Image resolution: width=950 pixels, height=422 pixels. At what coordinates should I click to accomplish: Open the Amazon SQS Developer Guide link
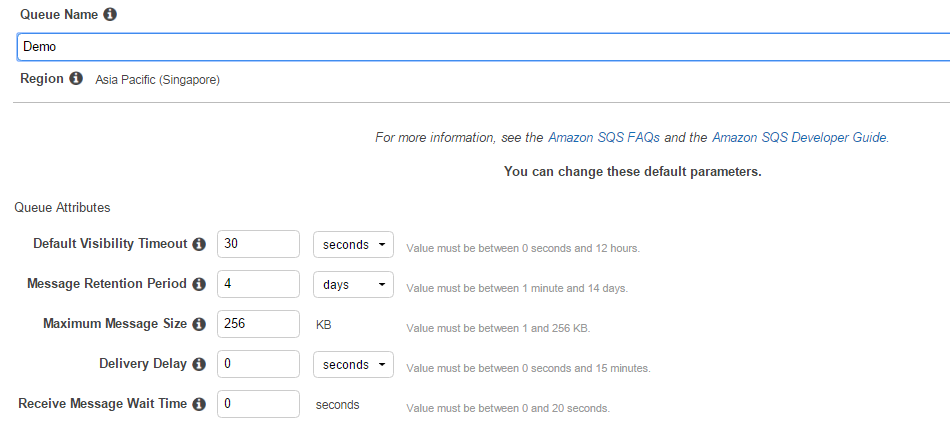tap(800, 137)
